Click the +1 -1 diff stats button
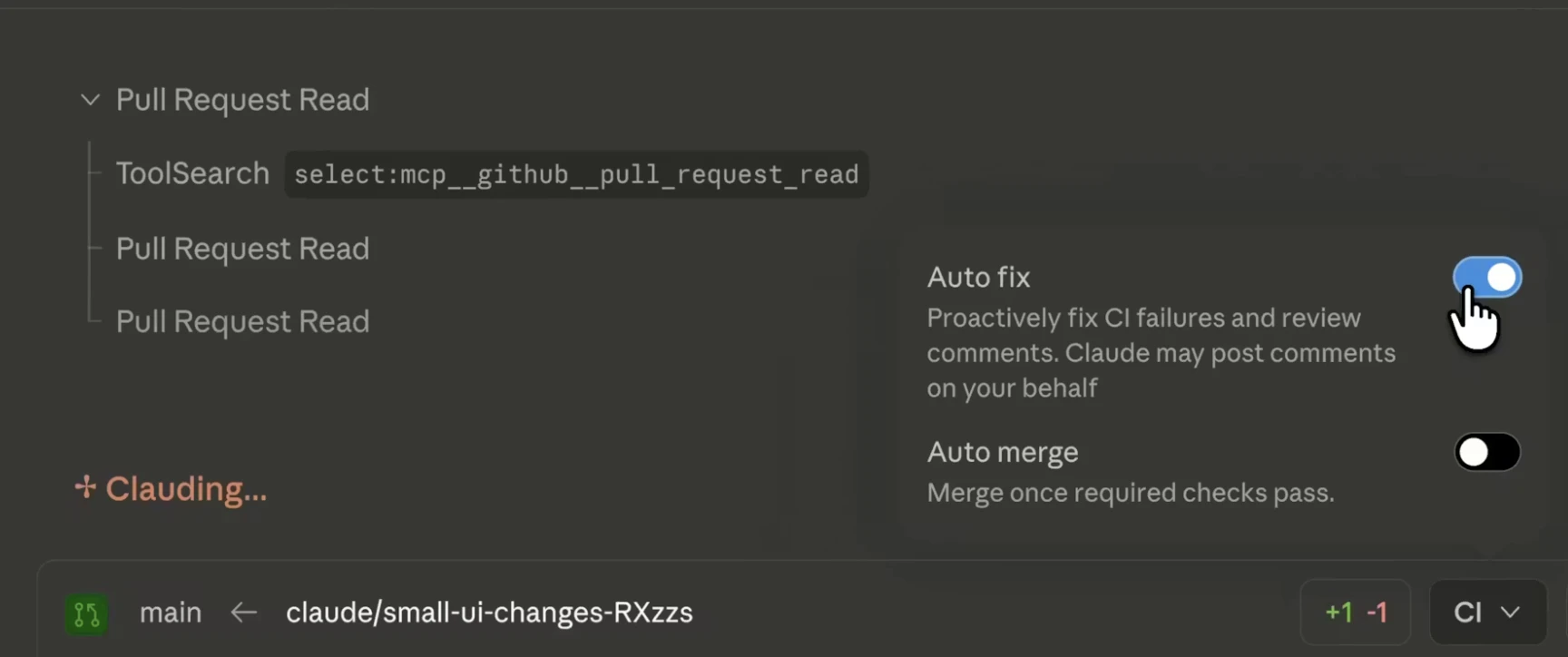 [x=1356, y=613]
